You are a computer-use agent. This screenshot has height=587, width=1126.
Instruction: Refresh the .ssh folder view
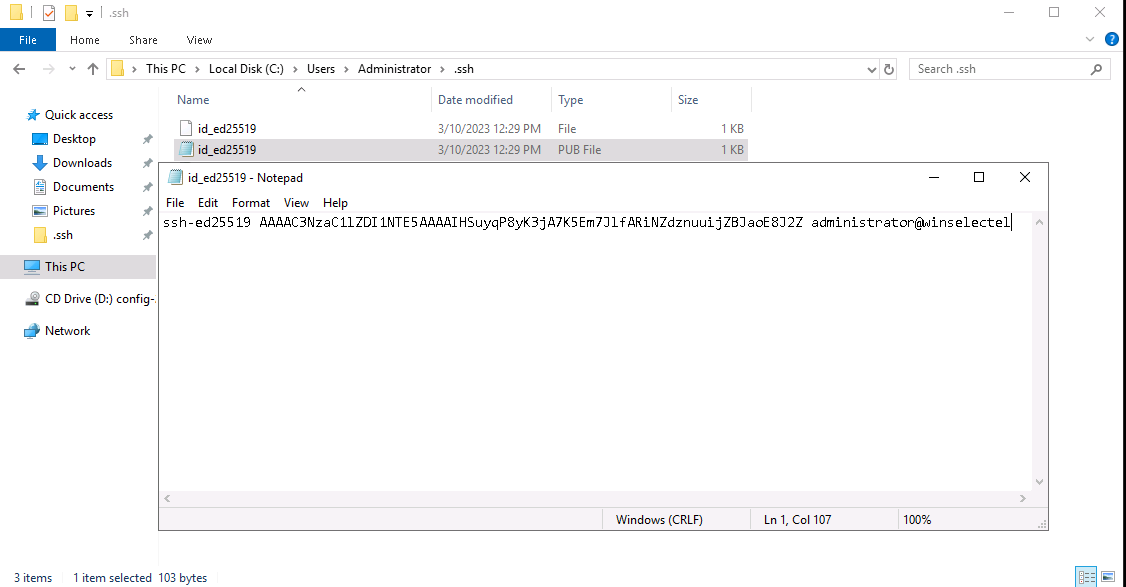(x=889, y=69)
